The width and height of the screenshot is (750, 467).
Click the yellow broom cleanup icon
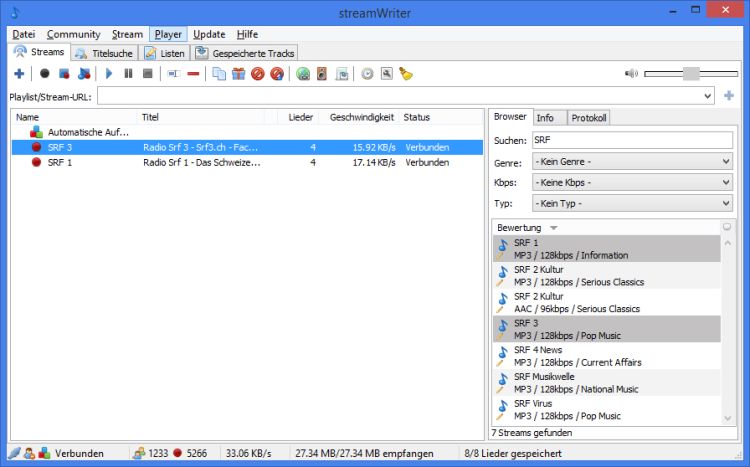coord(405,74)
